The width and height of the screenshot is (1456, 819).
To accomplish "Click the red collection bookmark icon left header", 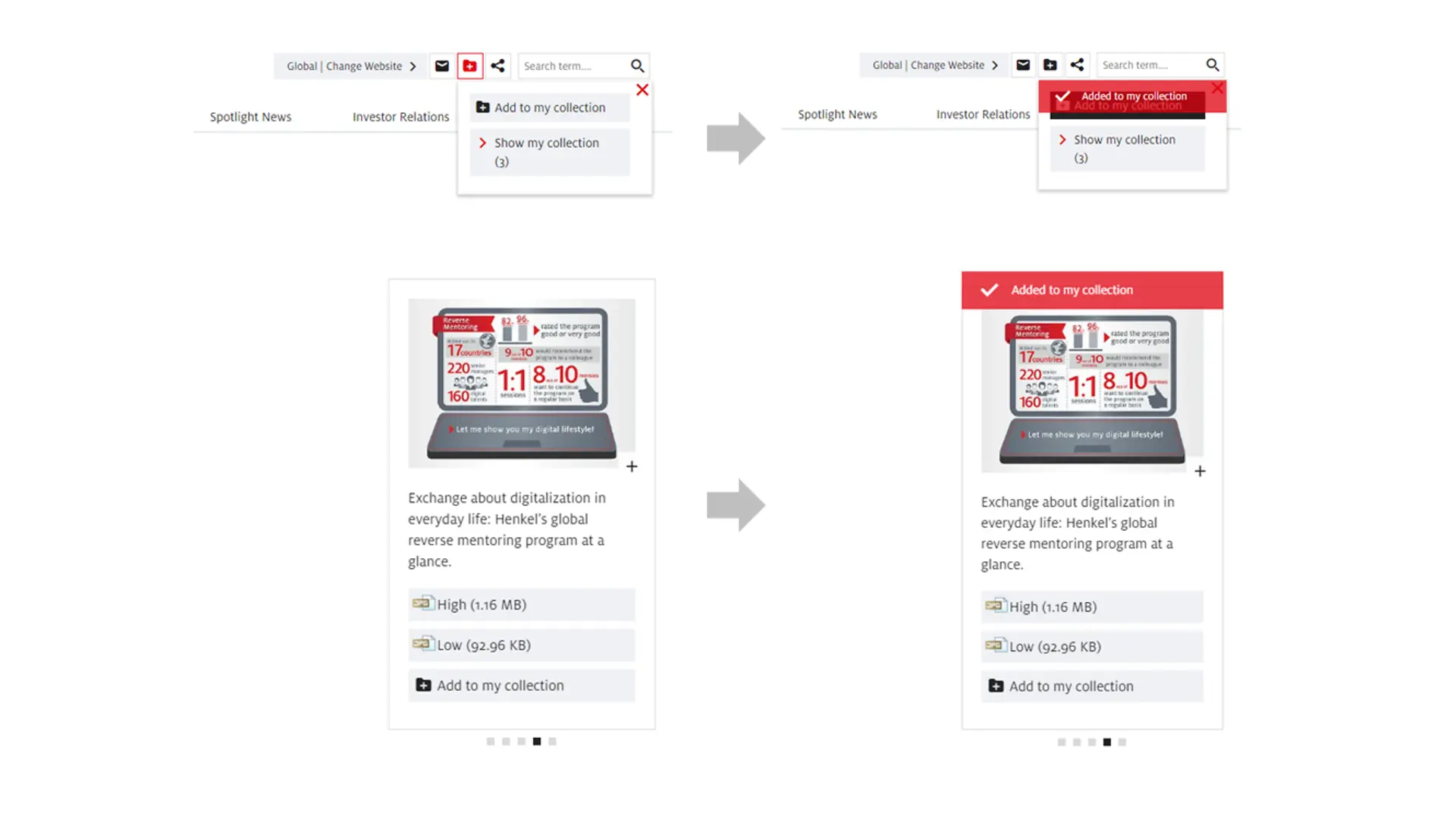I will 470,65.
